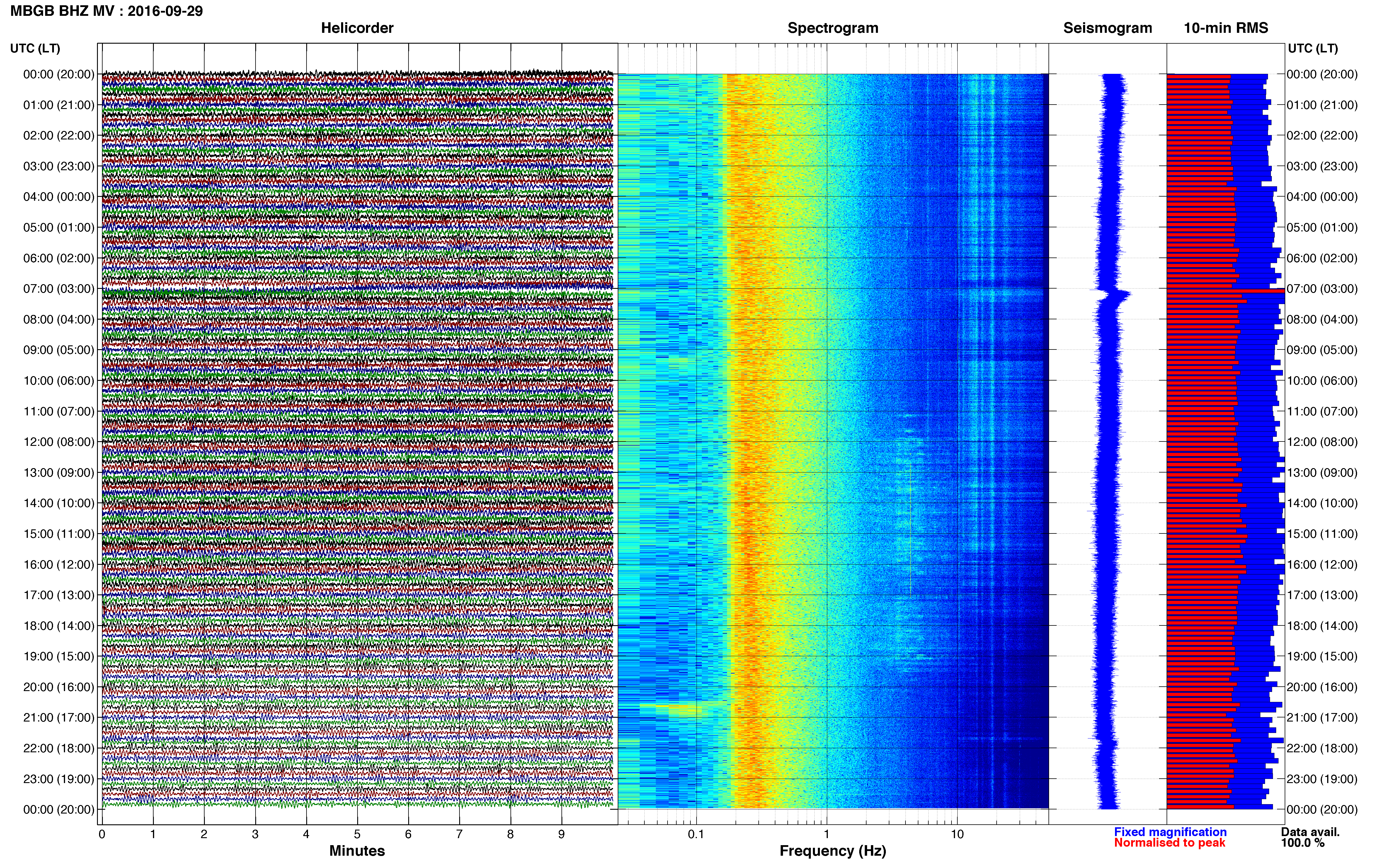
Task: Click 07:00 (03:00) on the Helicorder time axis
Action: pyautogui.click(x=59, y=289)
